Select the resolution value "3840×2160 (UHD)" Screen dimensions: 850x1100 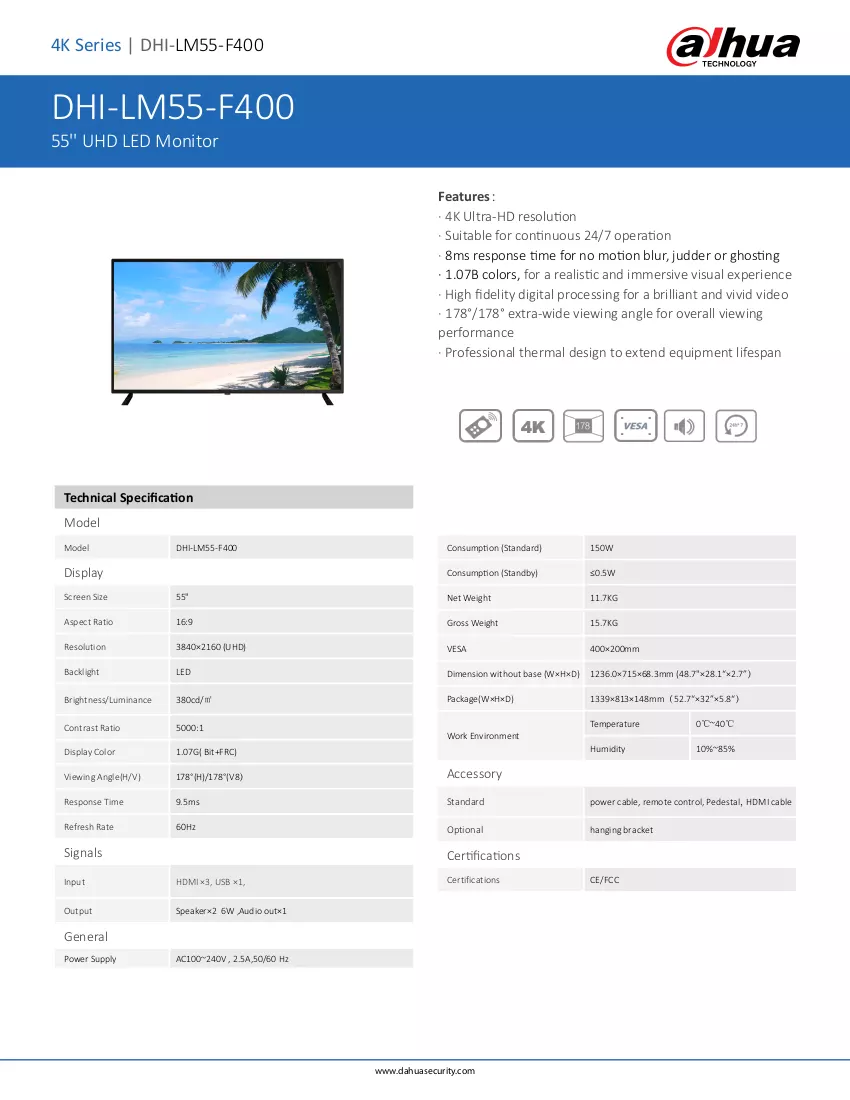point(211,647)
